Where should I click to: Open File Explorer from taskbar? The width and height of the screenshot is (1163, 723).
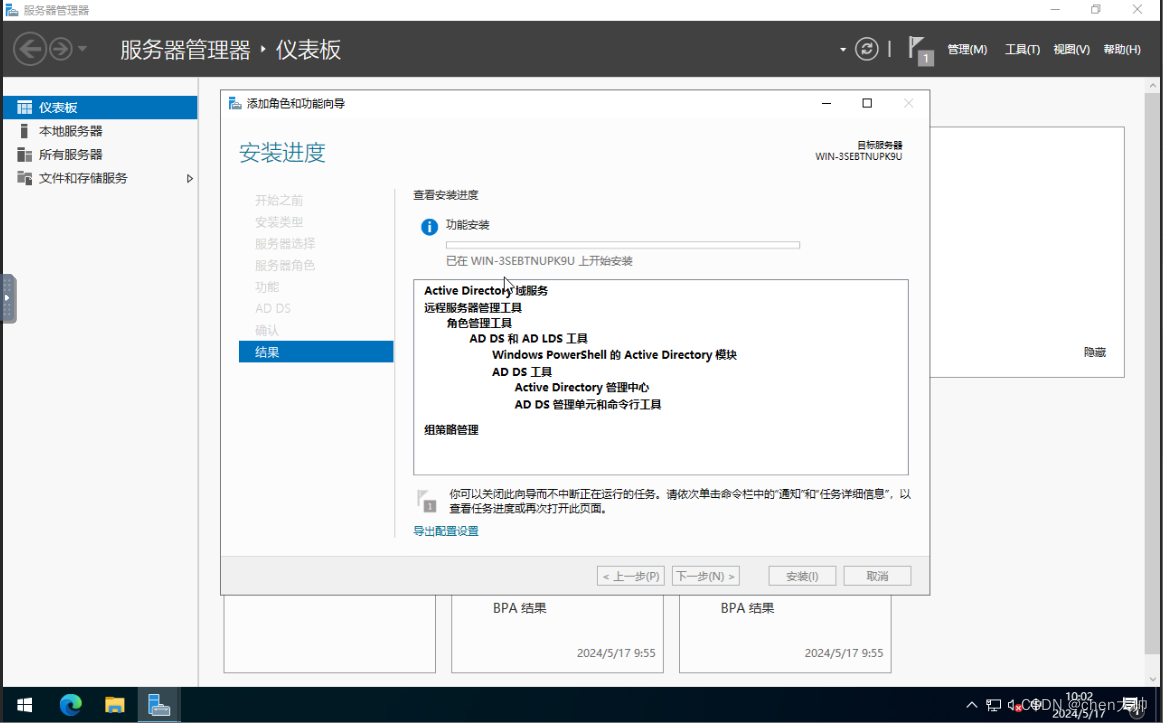(x=114, y=704)
